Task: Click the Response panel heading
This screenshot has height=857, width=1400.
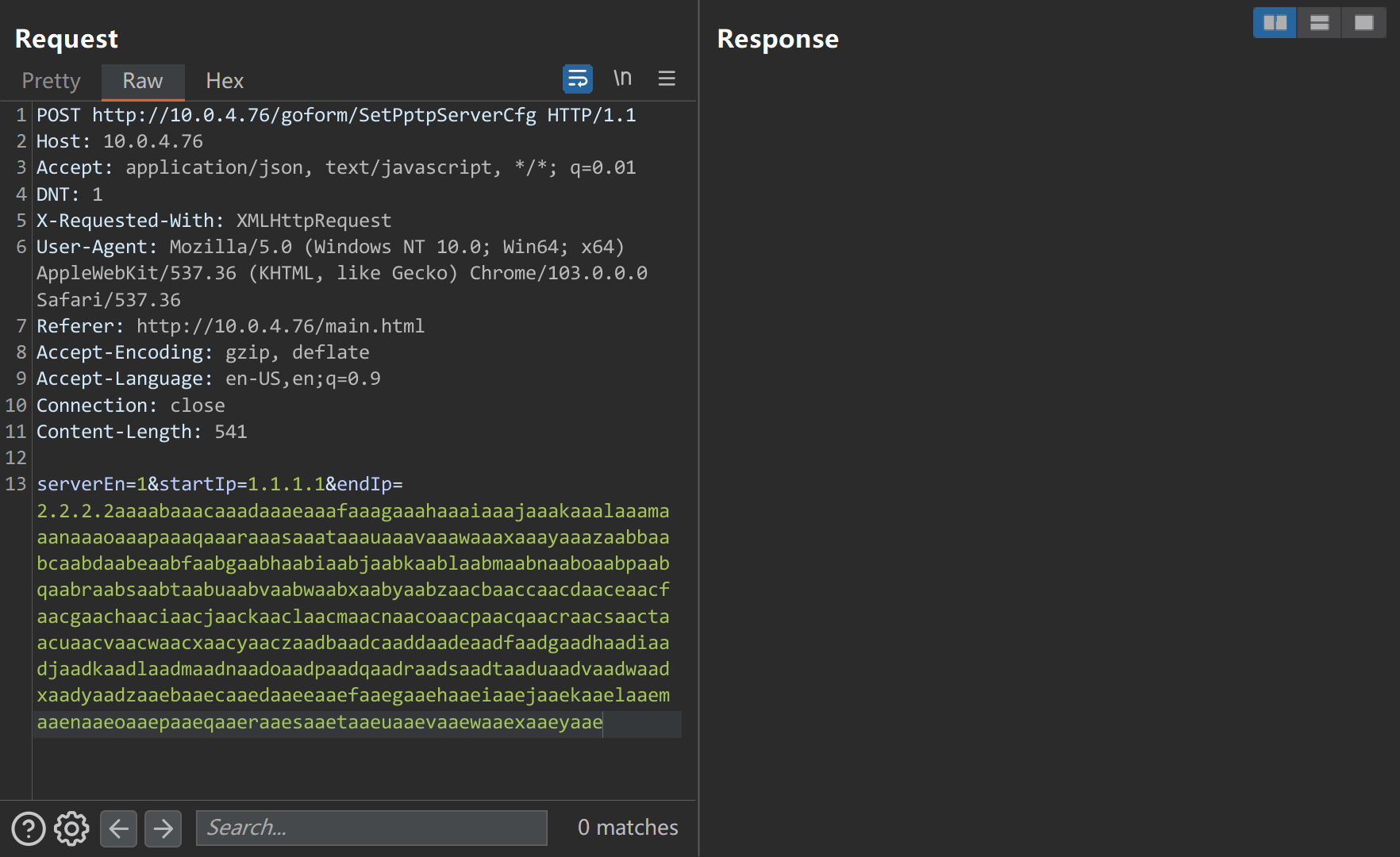Action: tap(778, 39)
